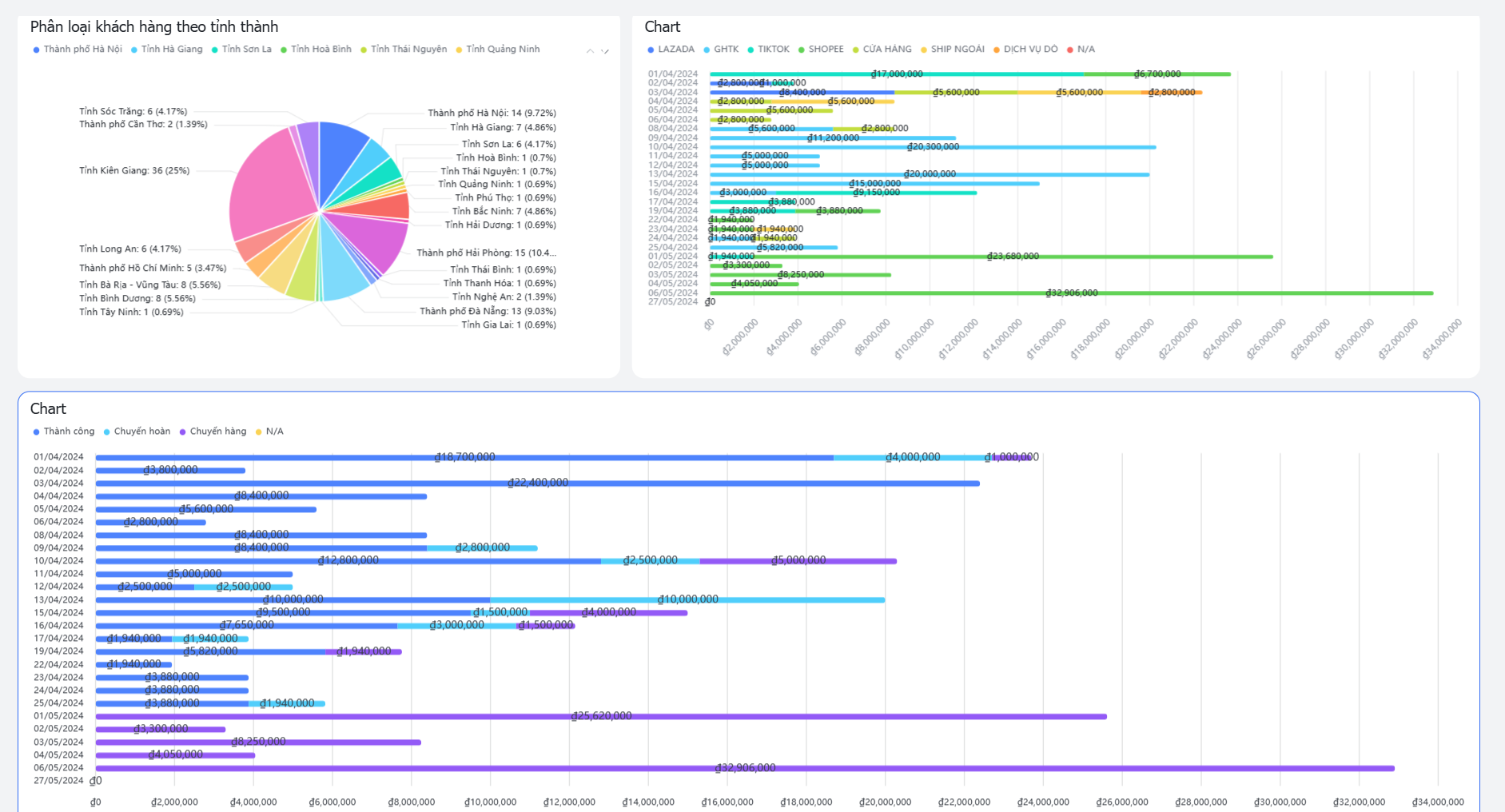Select label 'Tỉnh Bà Rịa - Vũng Tàu: 8 (5.56%)'
Image resolution: width=1505 pixels, height=812 pixels.
pyautogui.click(x=149, y=285)
